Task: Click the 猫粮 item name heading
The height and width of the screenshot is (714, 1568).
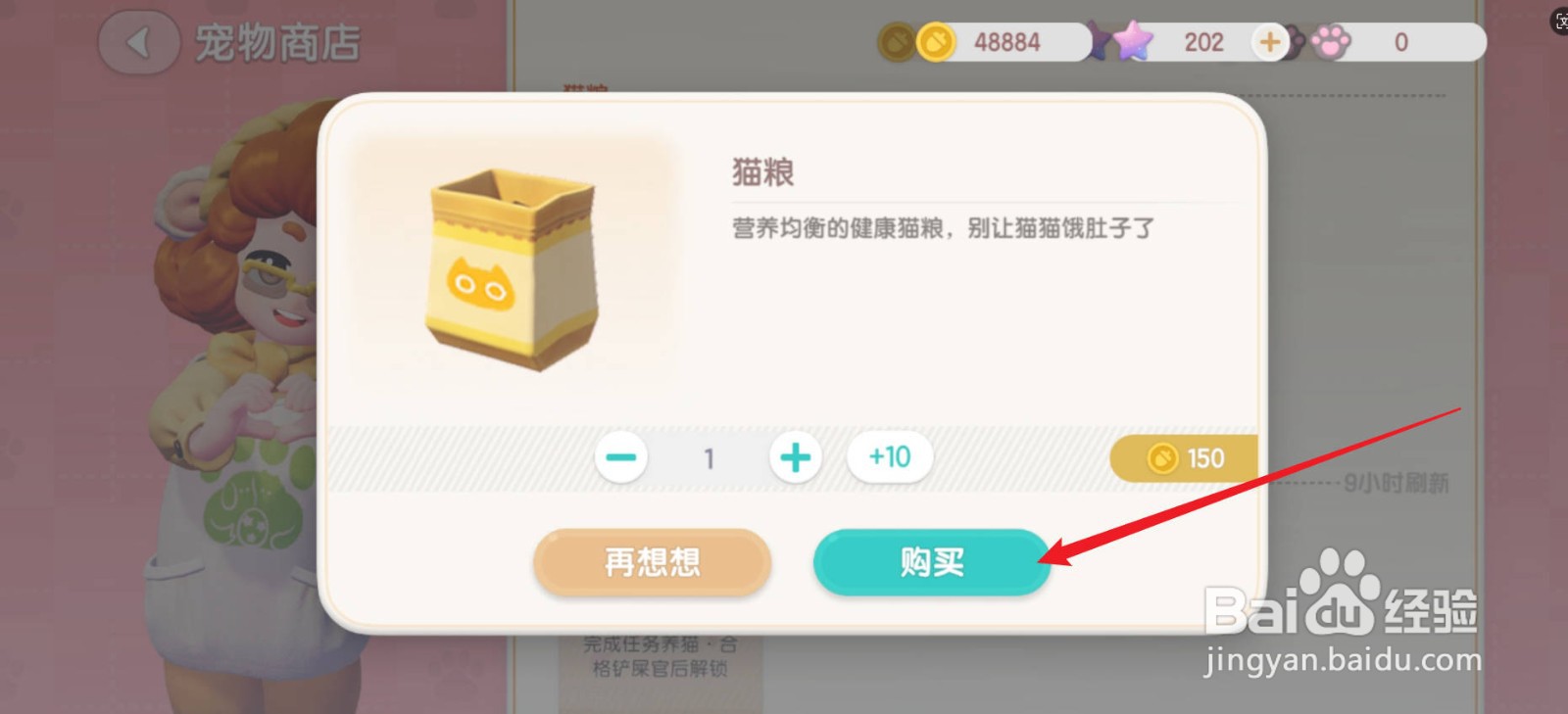Action: point(763,172)
